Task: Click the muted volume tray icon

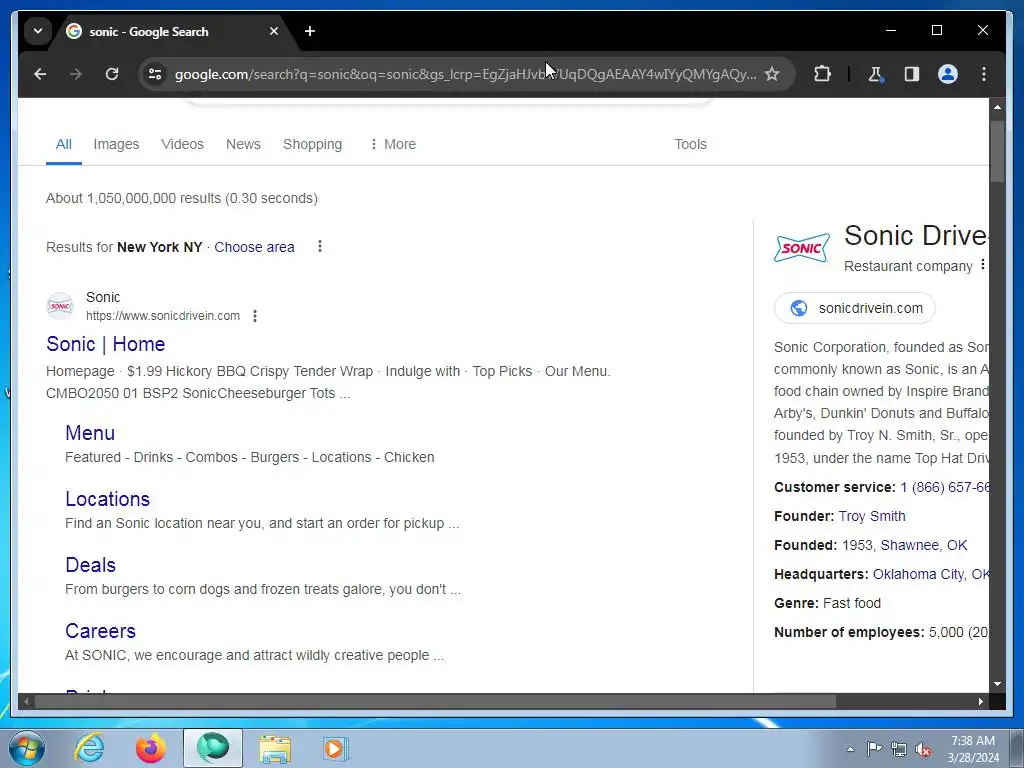Action: point(923,749)
